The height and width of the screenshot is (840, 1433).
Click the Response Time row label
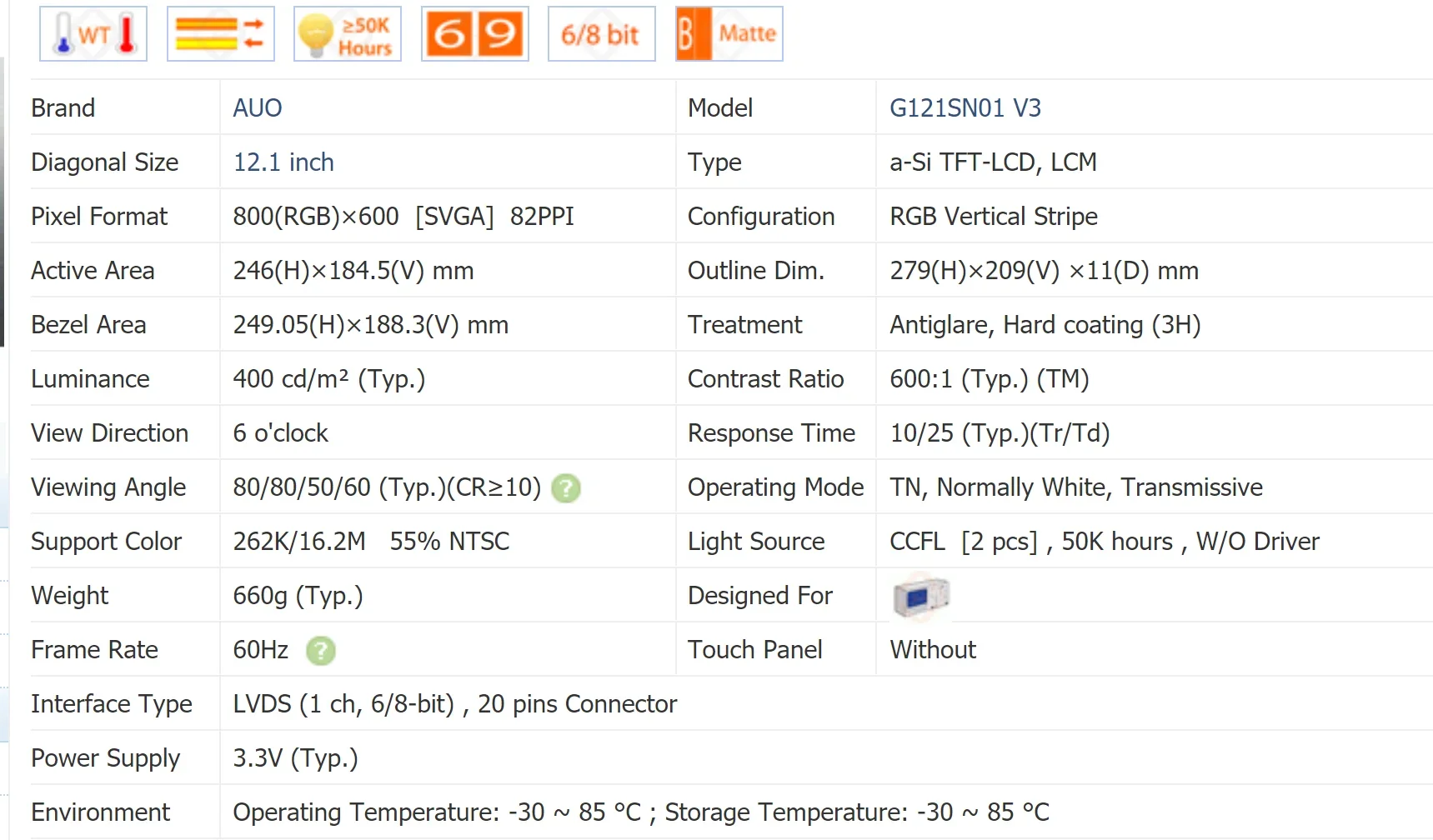(772, 433)
